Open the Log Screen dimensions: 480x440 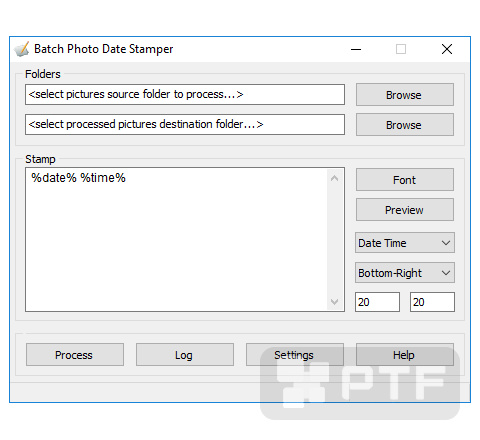coord(185,355)
